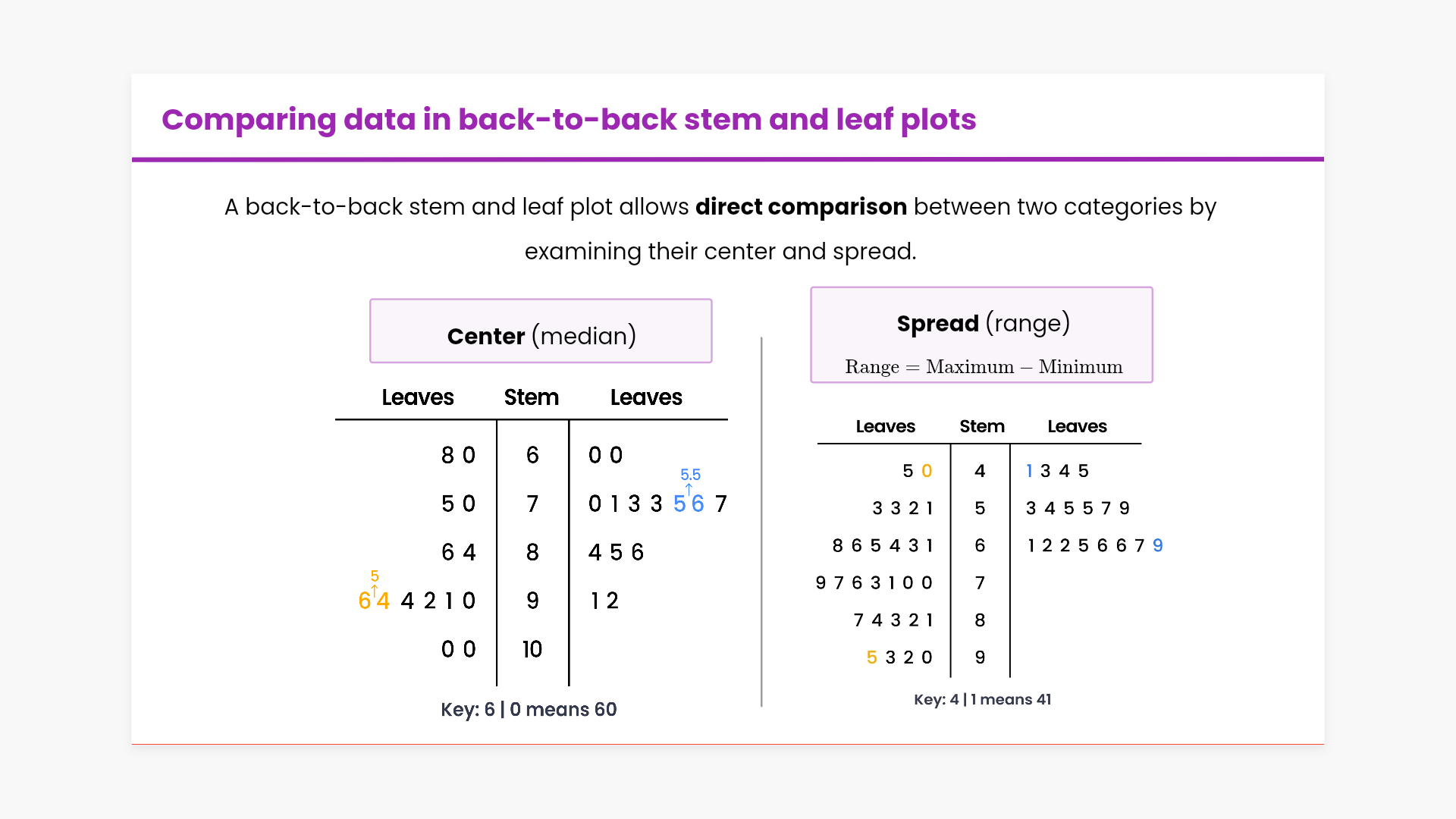The width and height of the screenshot is (1456, 819).
Task: Click the orange highlighted leaves 6 4
Action: 374,601
